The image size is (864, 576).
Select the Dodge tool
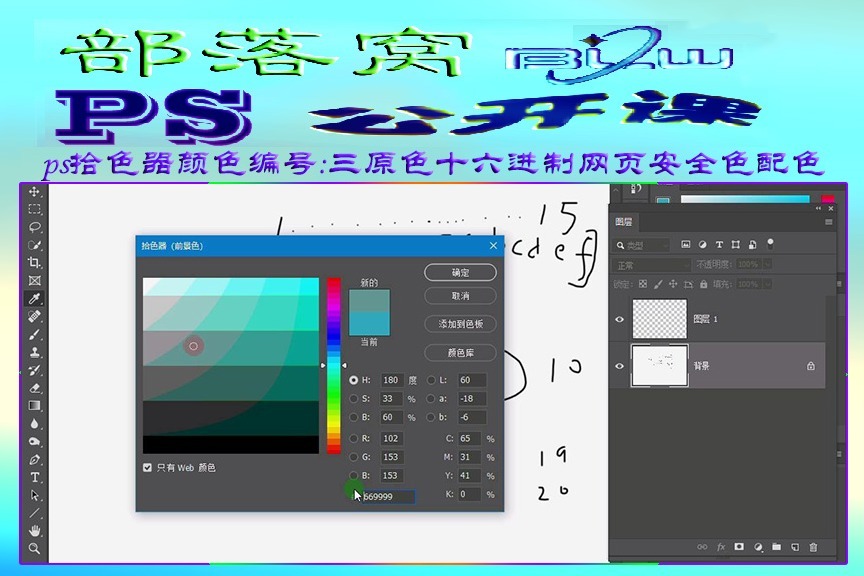pos(34,442)
